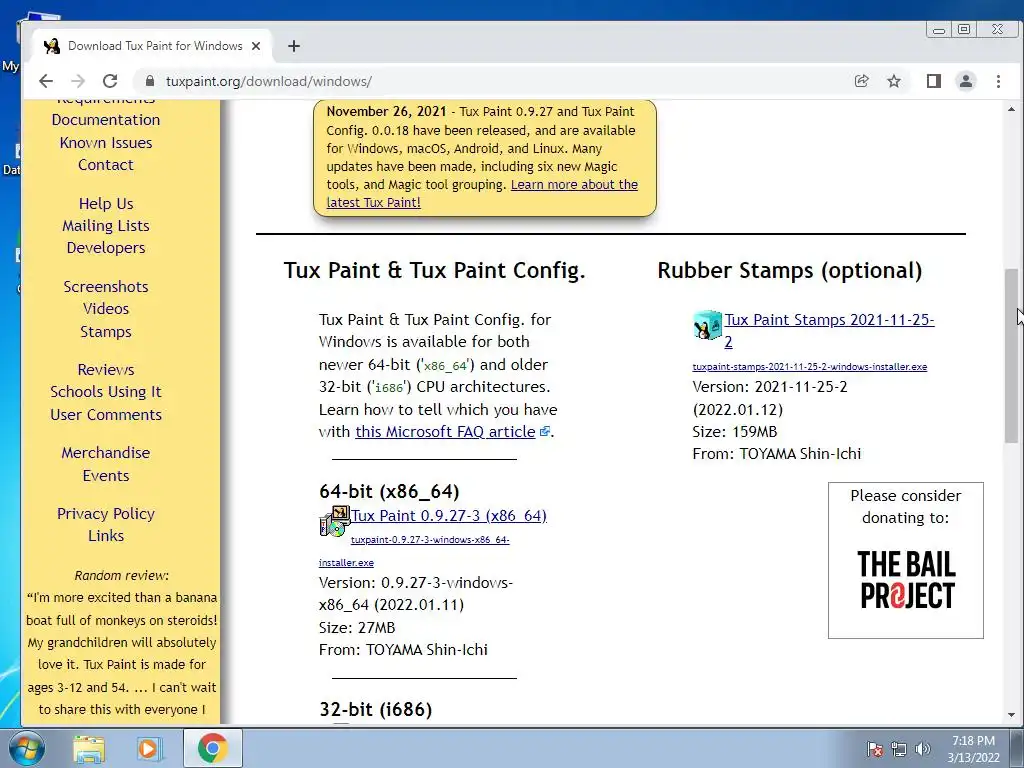Click the network tray icon

[899, 749]
